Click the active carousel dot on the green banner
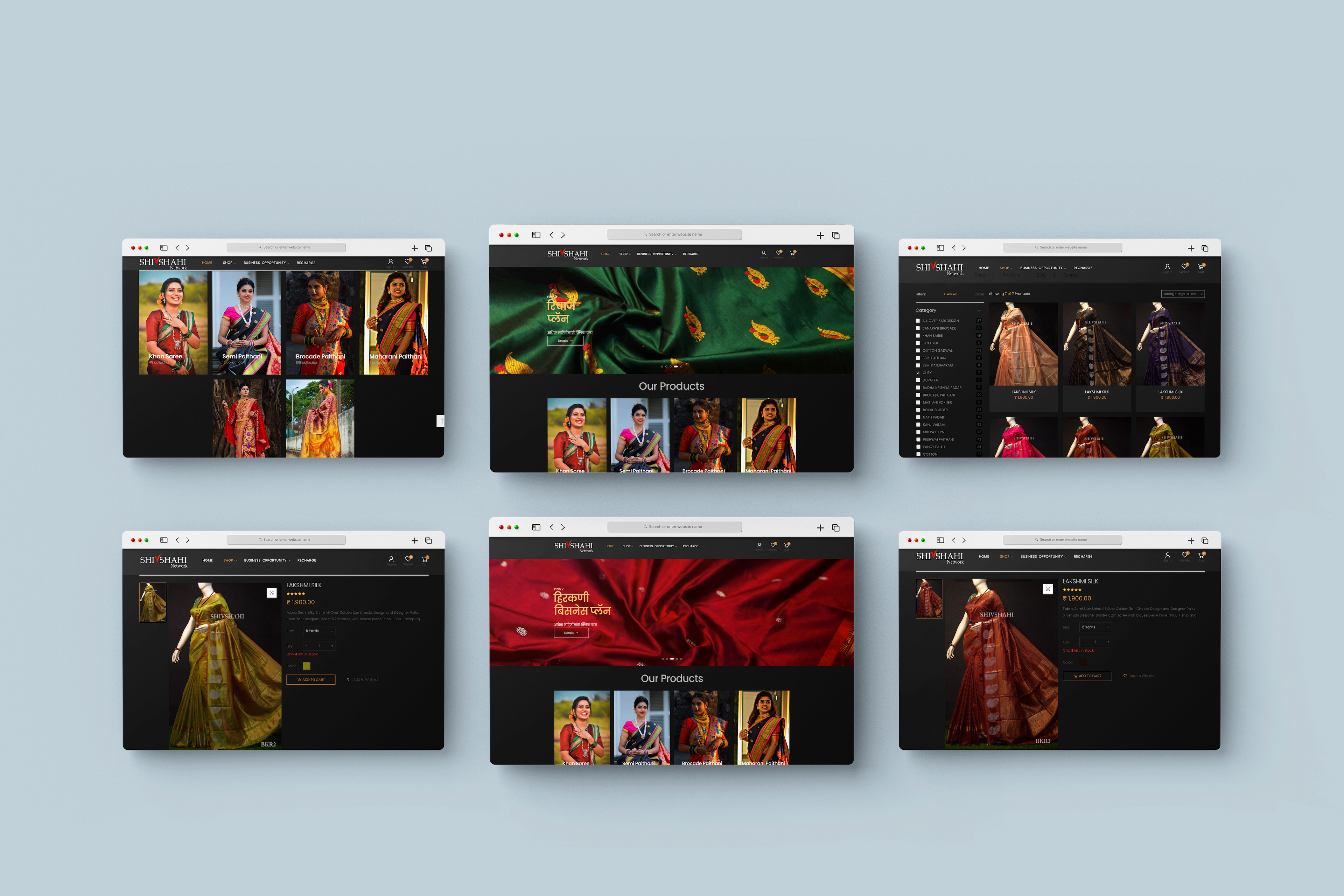Screen dimensions: 1344x896 [x=675, y=366]
